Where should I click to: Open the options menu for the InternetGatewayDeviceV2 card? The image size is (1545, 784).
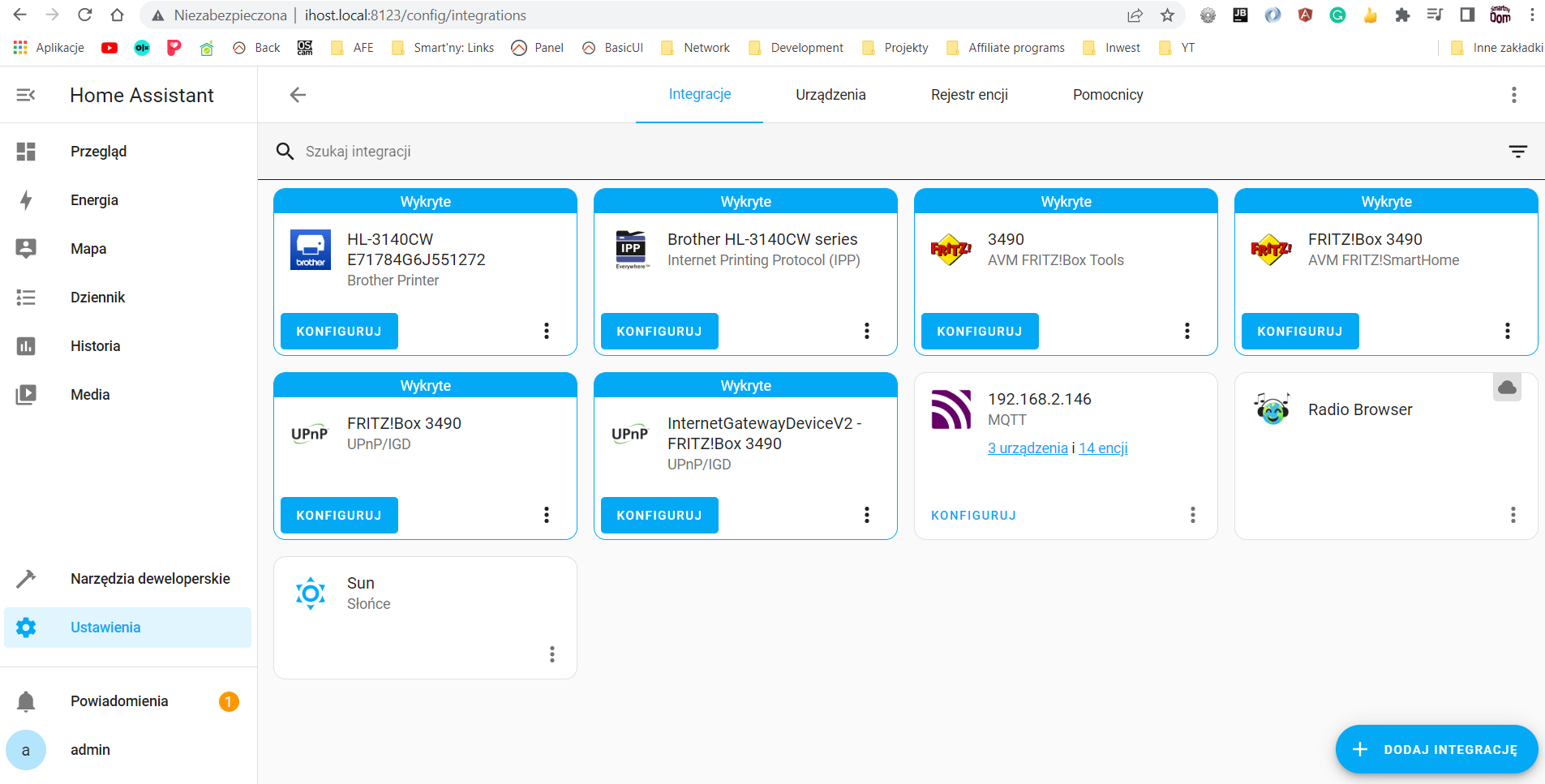point(867,515)
